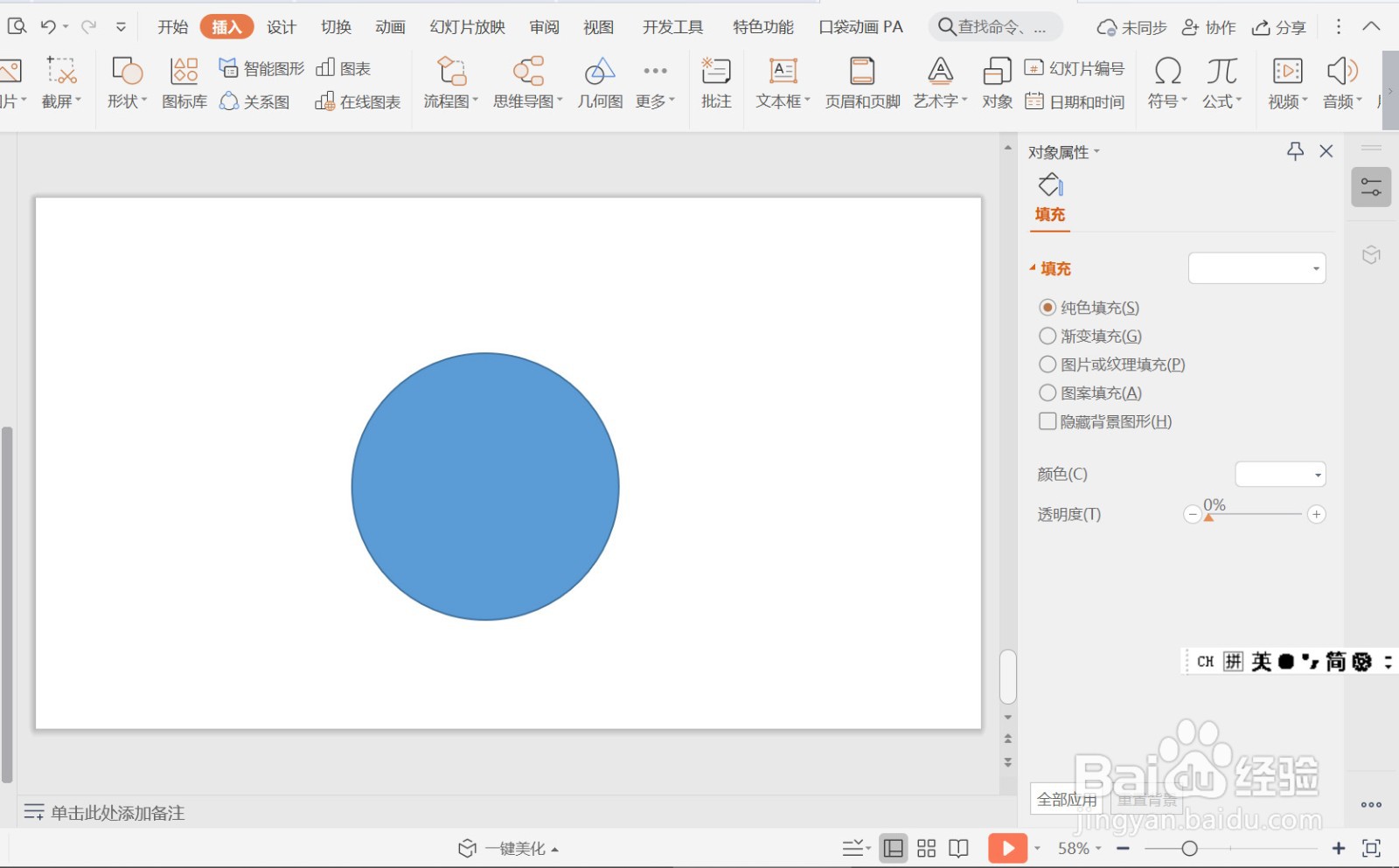Select 图案填充 pattern fill option
The image size is (1399, 868).
(x=1090, y=393)
